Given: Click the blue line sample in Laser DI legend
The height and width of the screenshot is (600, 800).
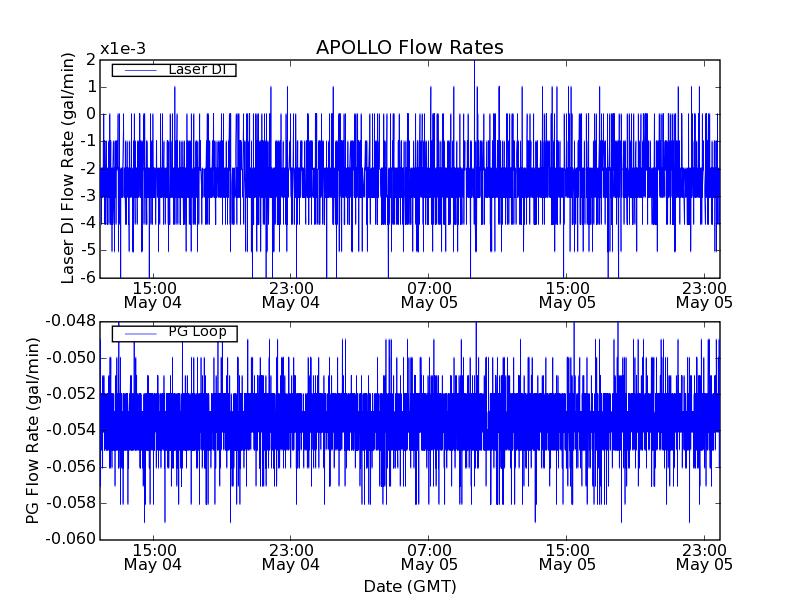Looking at the screenshot, I should (x=139, y=70).
